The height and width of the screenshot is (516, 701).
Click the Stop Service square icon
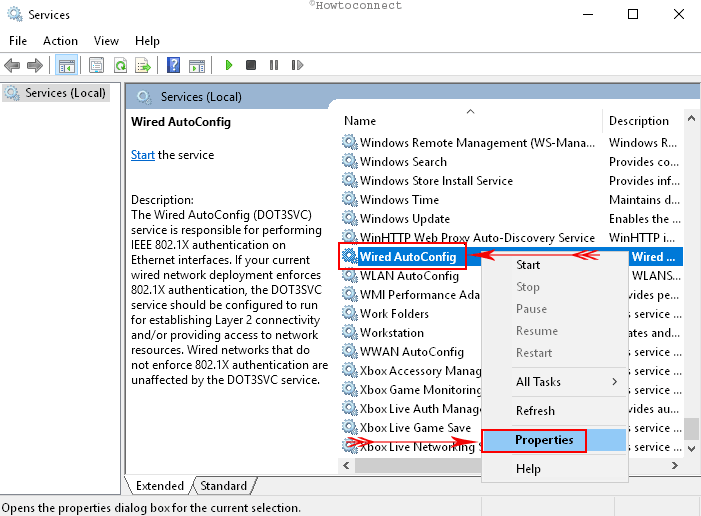251,65
